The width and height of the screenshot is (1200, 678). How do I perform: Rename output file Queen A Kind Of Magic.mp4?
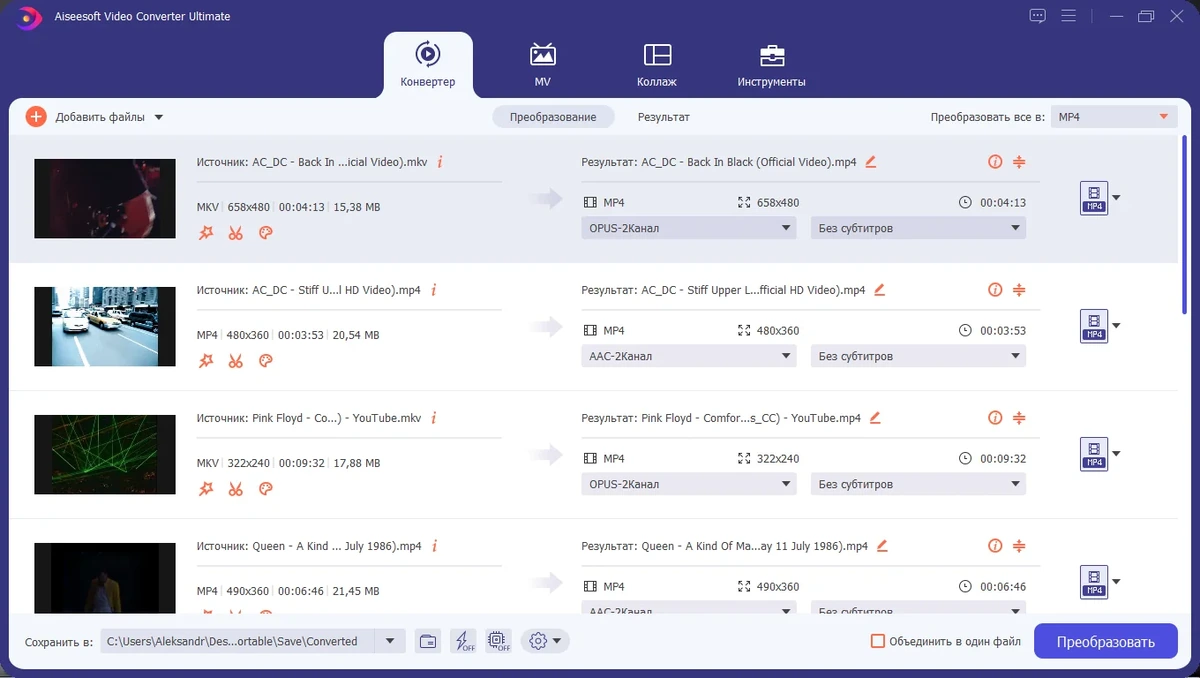tap(882, 546)
